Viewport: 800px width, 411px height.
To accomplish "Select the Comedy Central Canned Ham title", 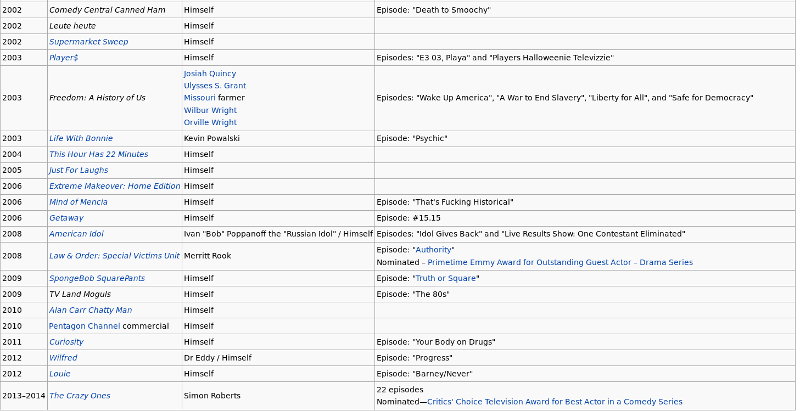I will click(107, 10).
